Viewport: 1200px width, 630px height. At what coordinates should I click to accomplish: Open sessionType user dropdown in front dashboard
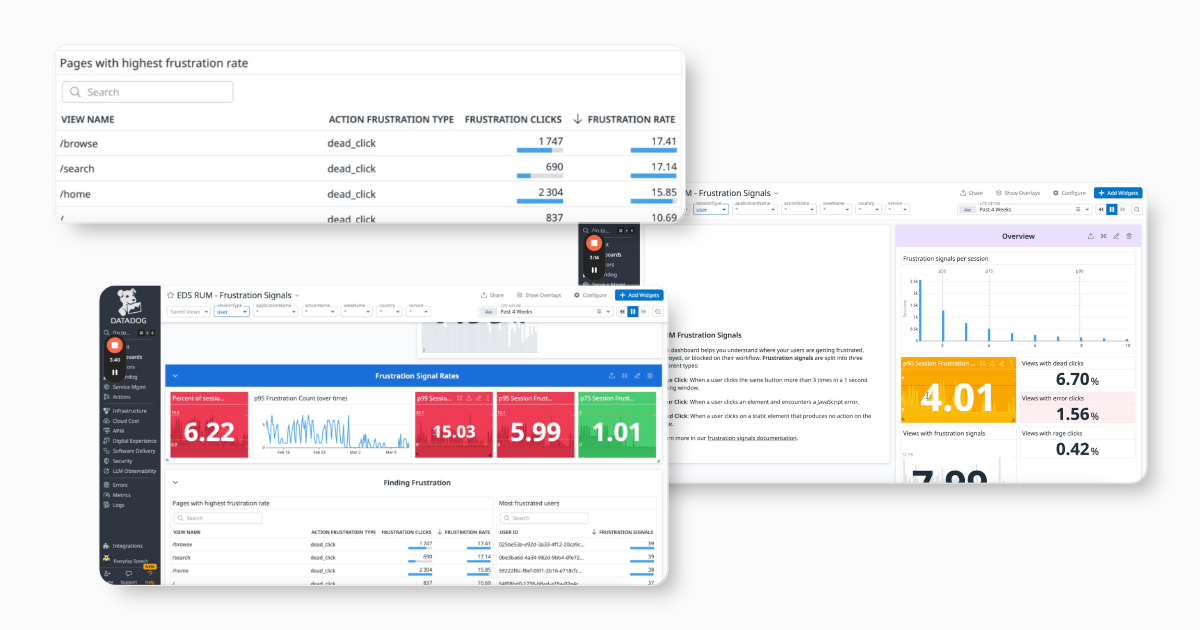[x=232, y=312]
